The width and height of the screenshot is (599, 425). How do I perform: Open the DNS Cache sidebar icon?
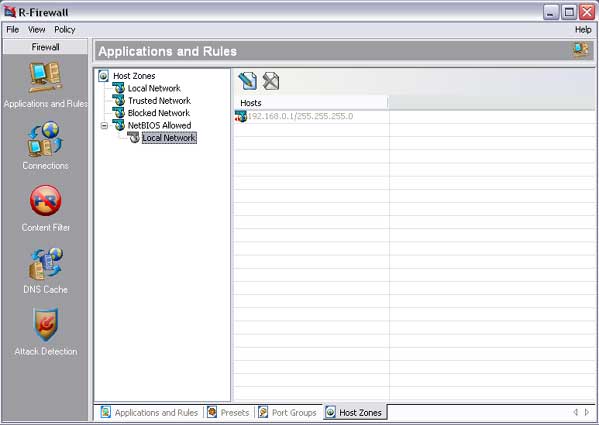click(x=45, y=264)
